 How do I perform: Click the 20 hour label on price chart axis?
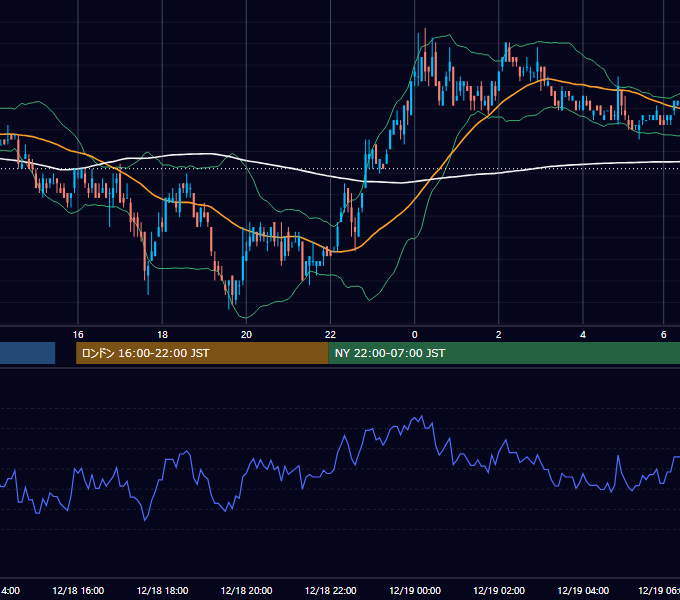click(x=246, y=335)
